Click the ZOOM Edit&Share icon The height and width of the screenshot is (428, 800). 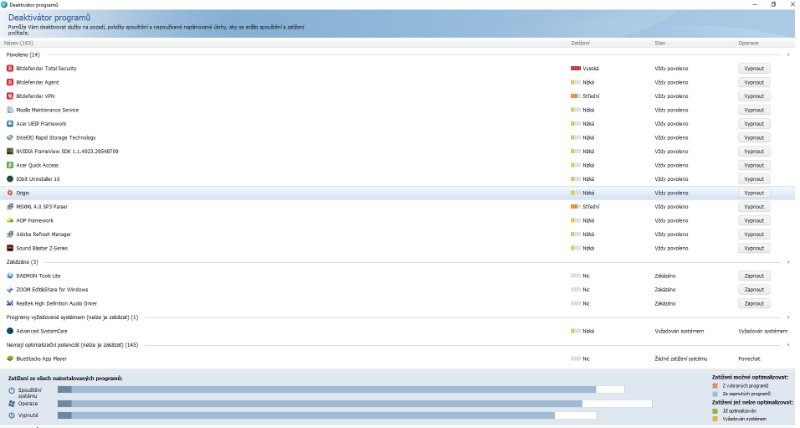(x=10, y=290)
